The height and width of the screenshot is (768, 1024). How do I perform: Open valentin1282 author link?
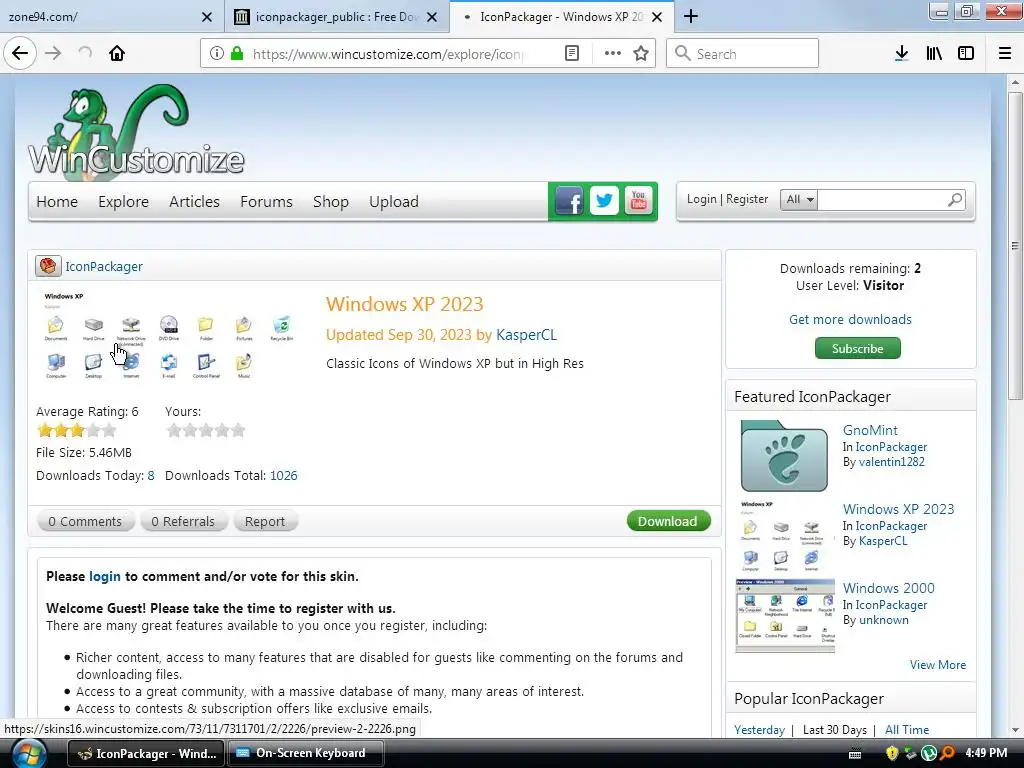[x=891, y=462]
